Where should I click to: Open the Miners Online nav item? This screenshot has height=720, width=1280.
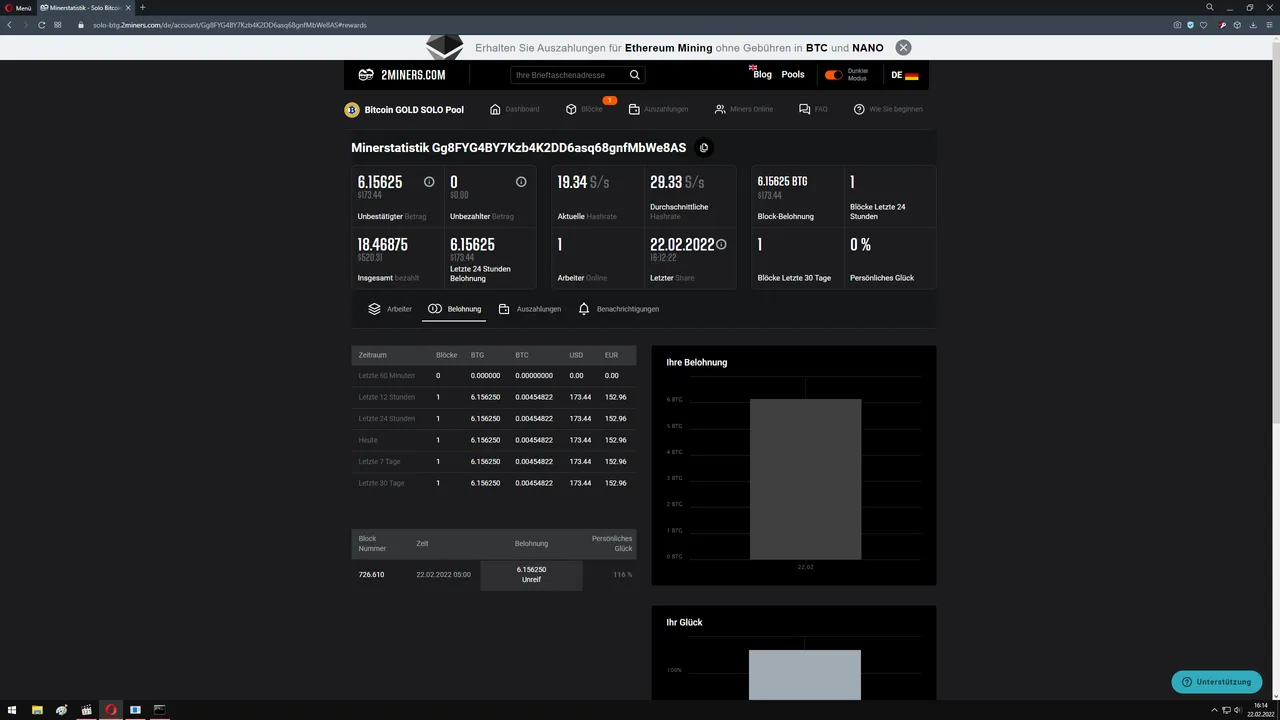(x=744, y=109)
